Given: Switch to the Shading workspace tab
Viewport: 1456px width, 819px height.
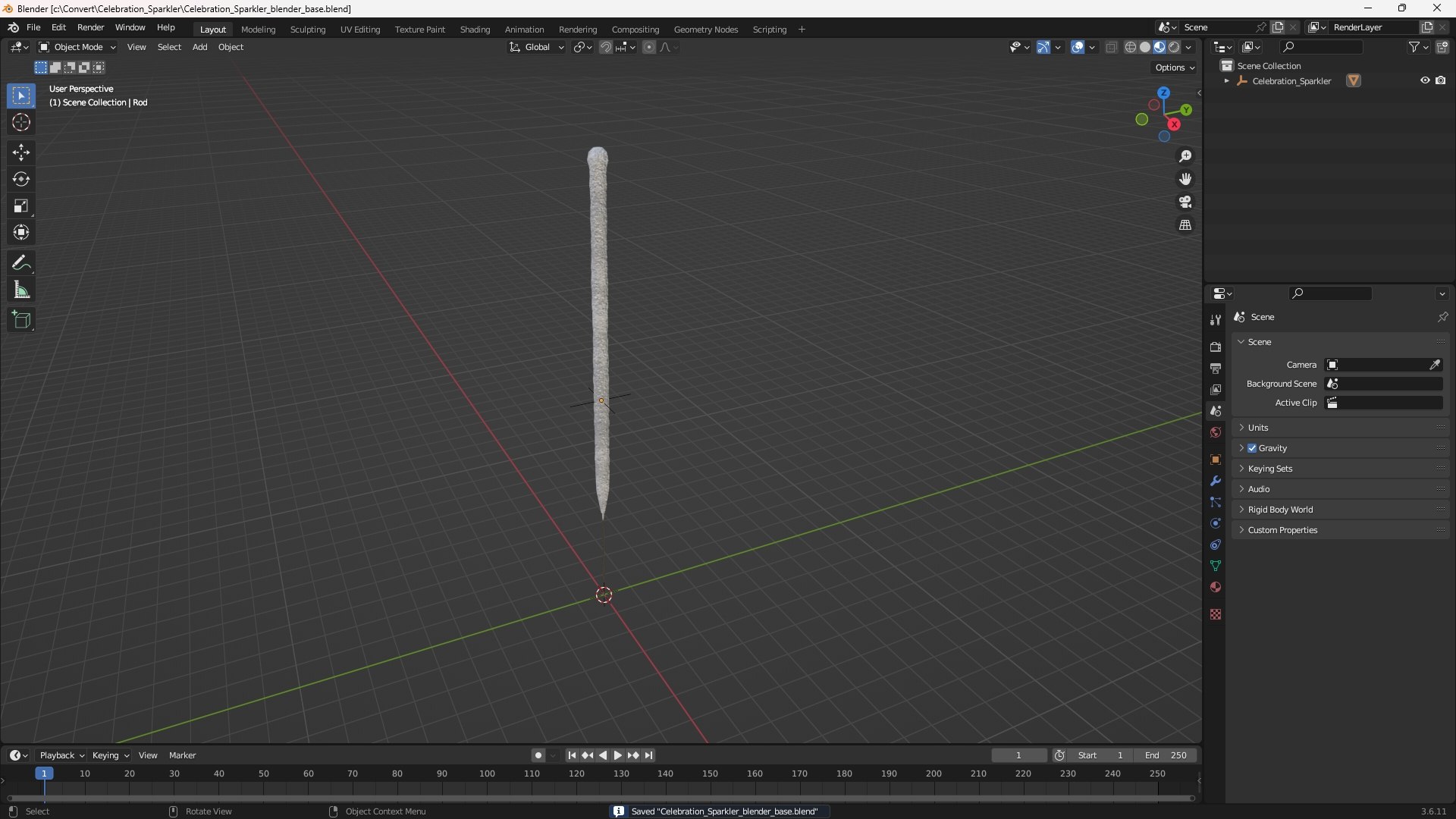Looking at the screenshot, I should point(475,30).
